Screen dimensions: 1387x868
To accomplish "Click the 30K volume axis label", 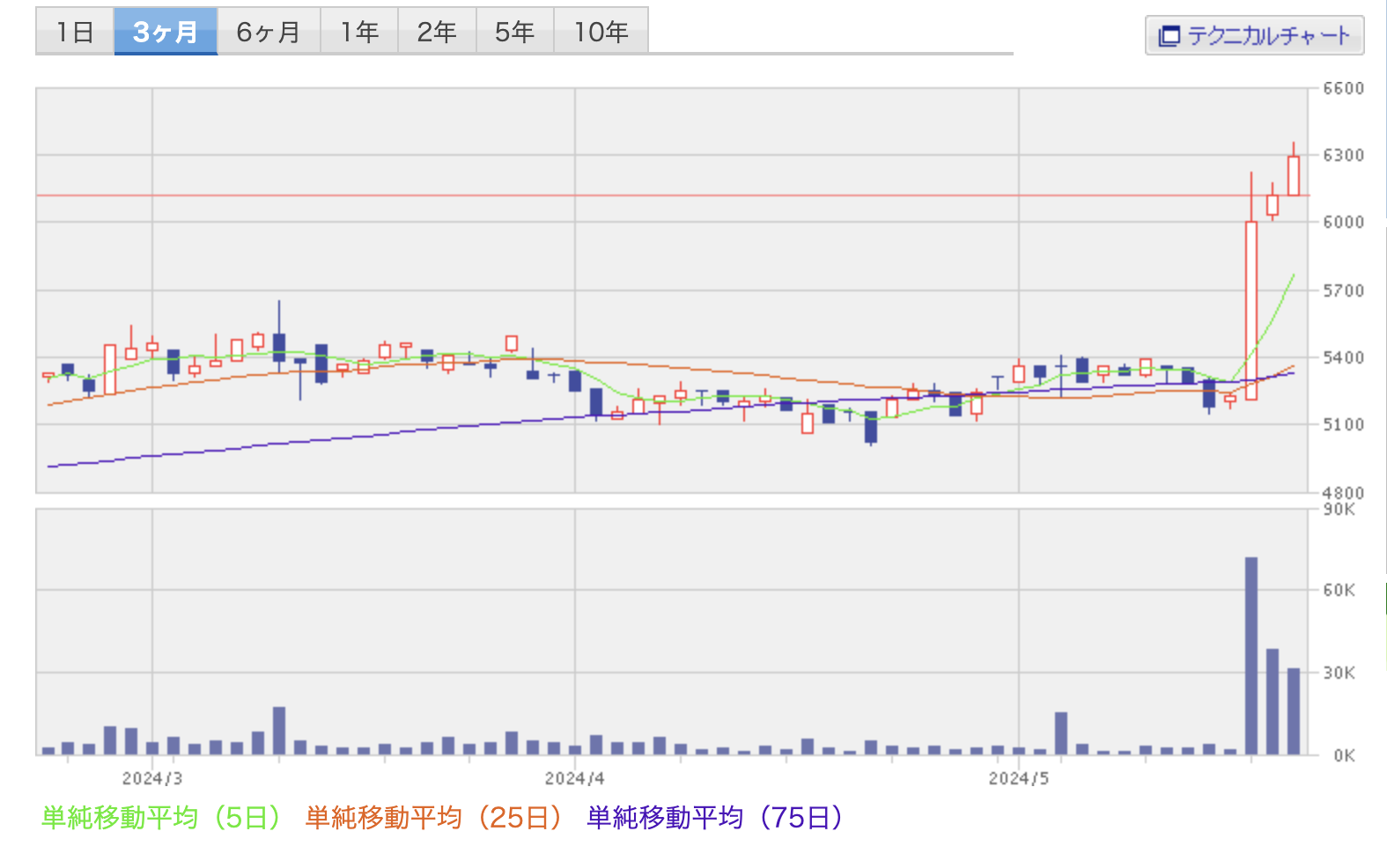I will pyautogui.click(x=1339, y=673).
